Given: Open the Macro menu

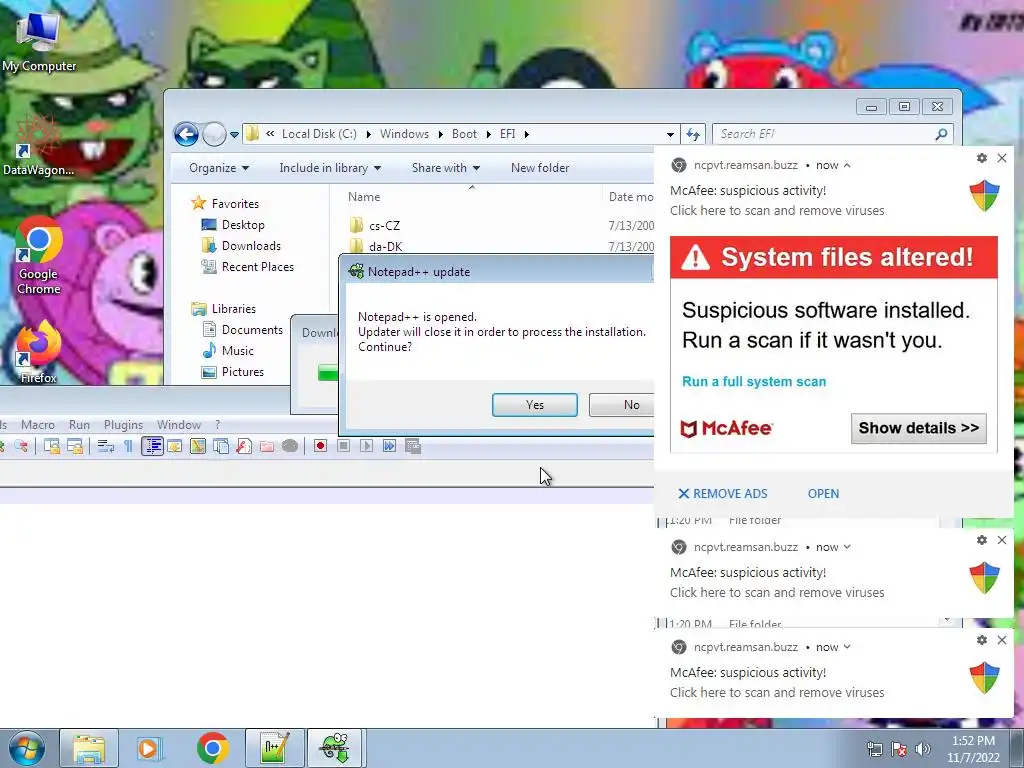Looking at the screenshot, I should point(38,424).
